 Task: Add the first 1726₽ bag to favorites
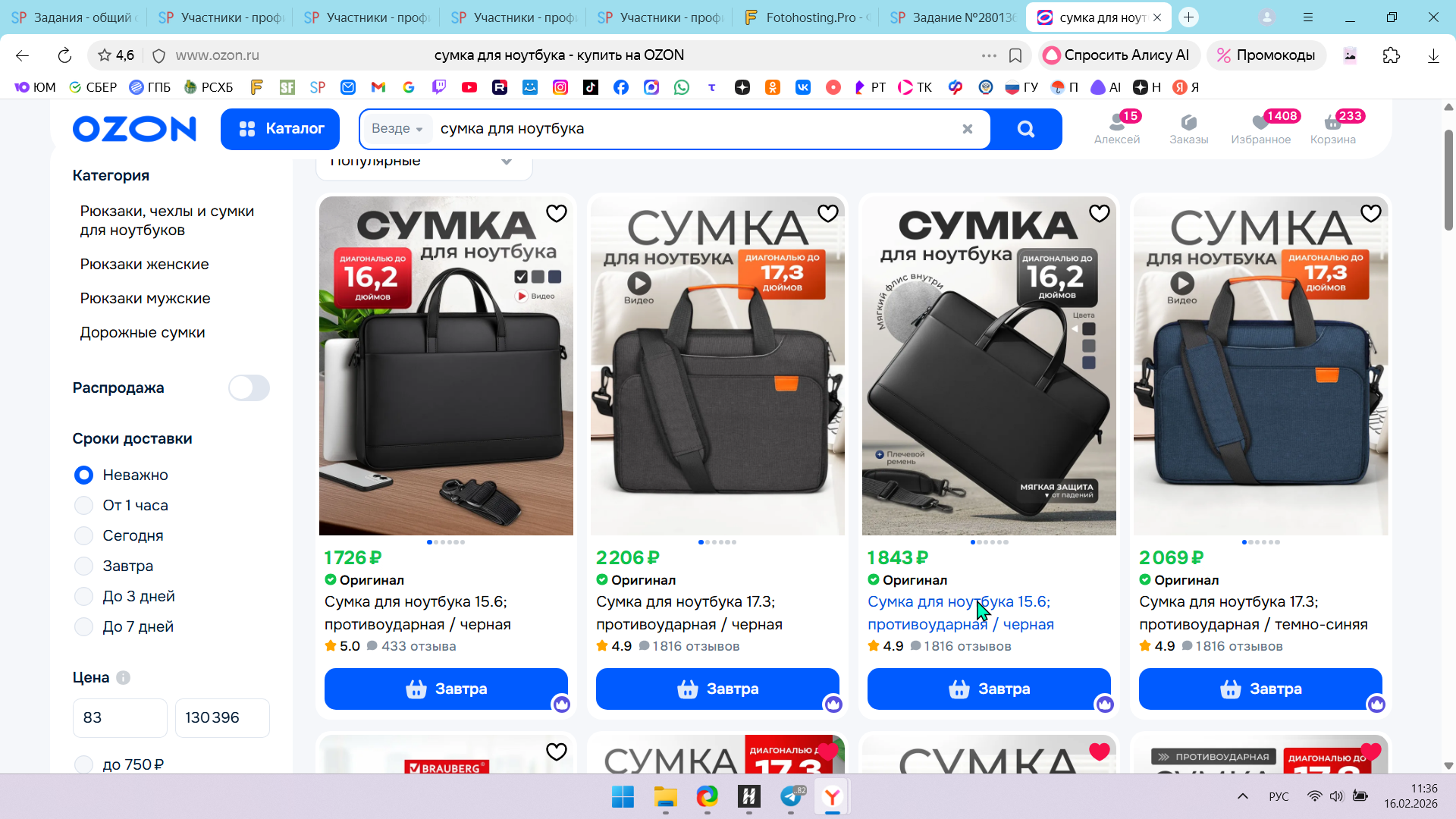(x=557, y=214)
